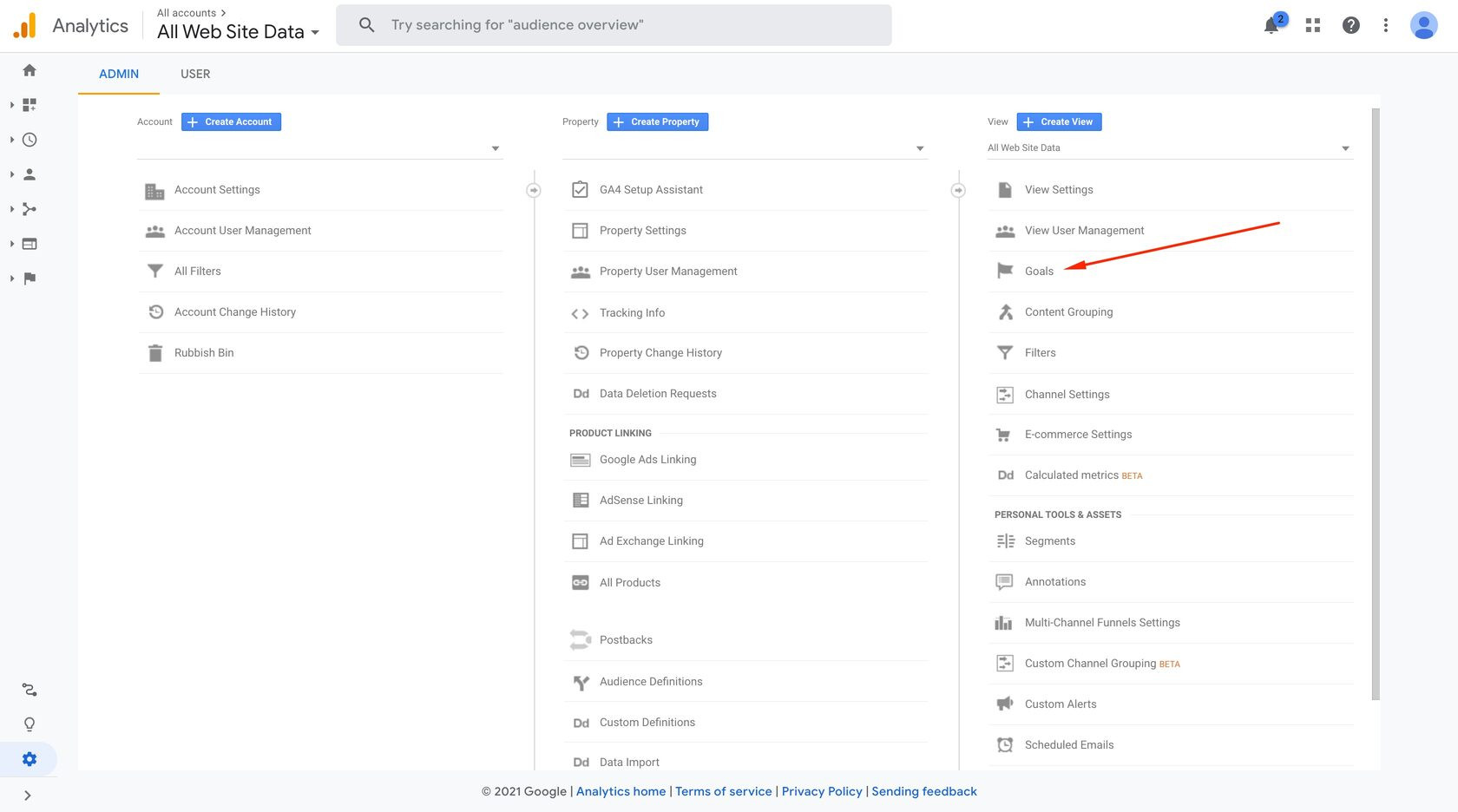Click the Create Property button
Image resolution: width=1458 pixels, height=812 pixels.
click(x=657, y=122)
